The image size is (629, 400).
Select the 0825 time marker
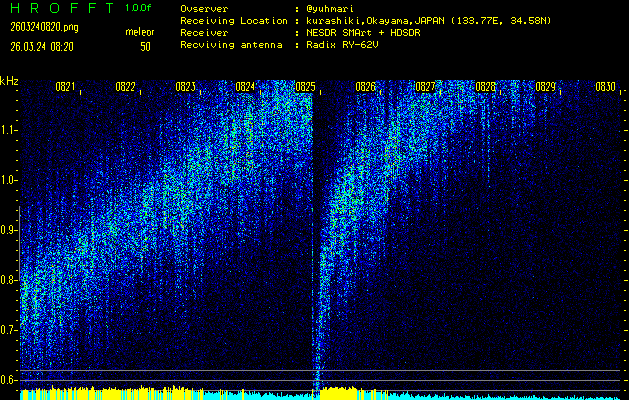305,88
